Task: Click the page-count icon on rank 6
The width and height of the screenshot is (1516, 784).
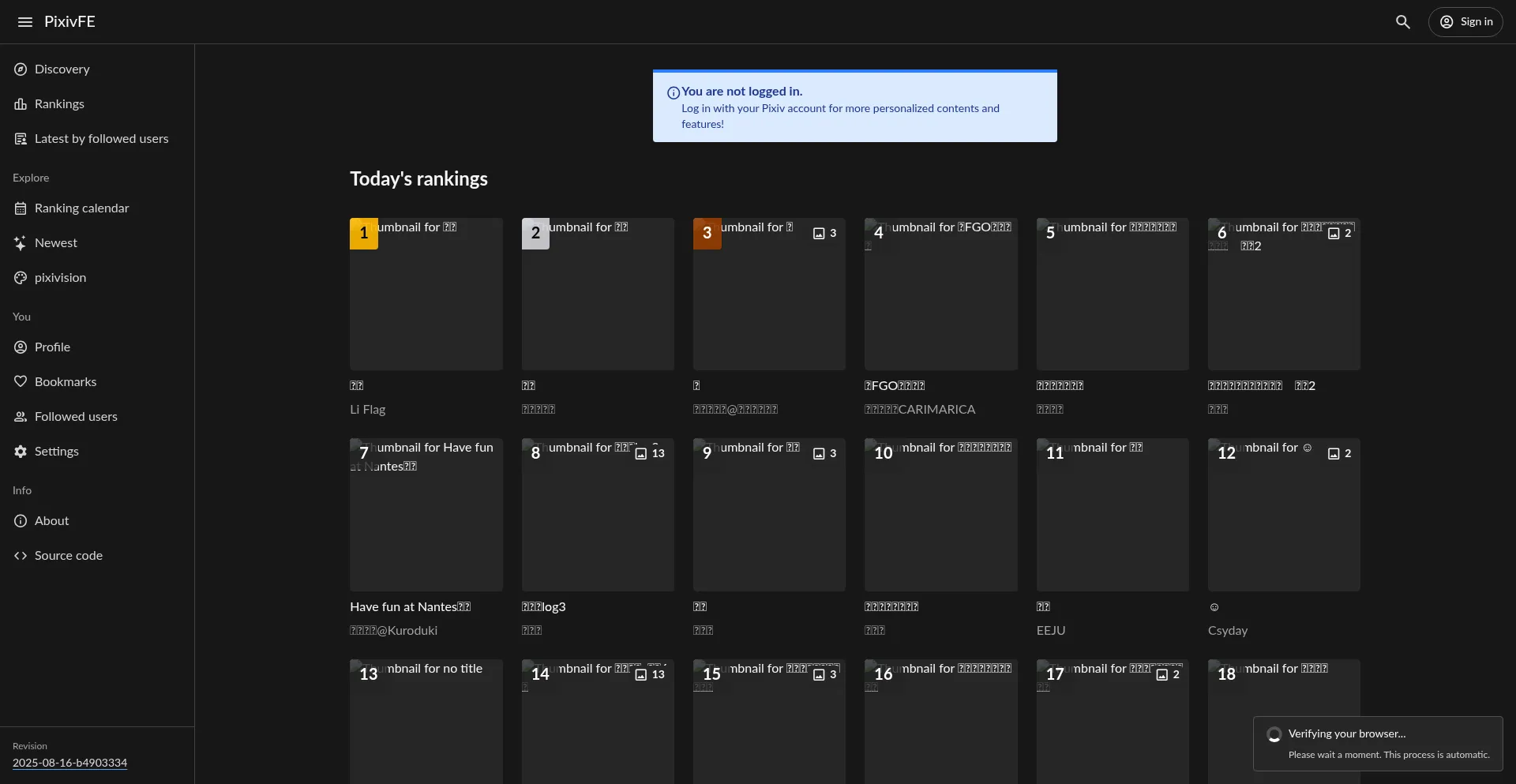Action: tap(1334, 233)
